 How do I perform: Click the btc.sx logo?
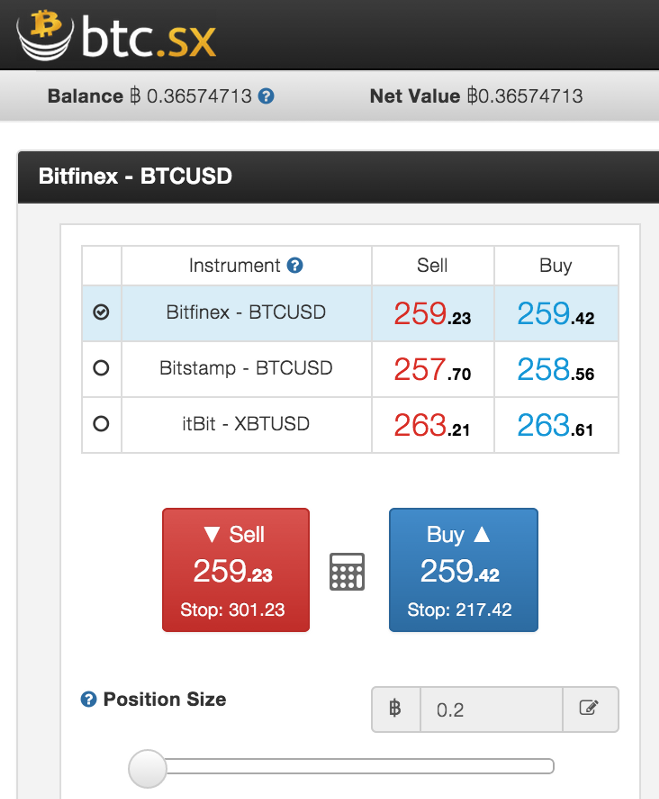pos(117,35)
